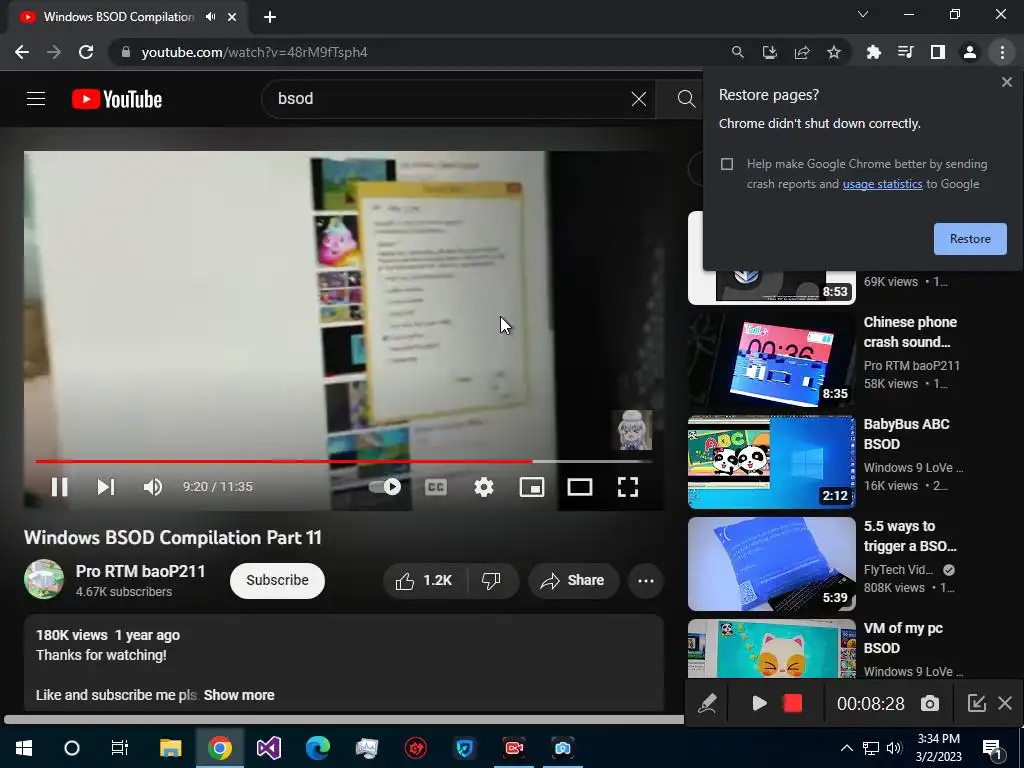This screenshot has width=1024, height=768.
Task: Open the Chrome extensions puzzle icon
Action: (873, 52)
